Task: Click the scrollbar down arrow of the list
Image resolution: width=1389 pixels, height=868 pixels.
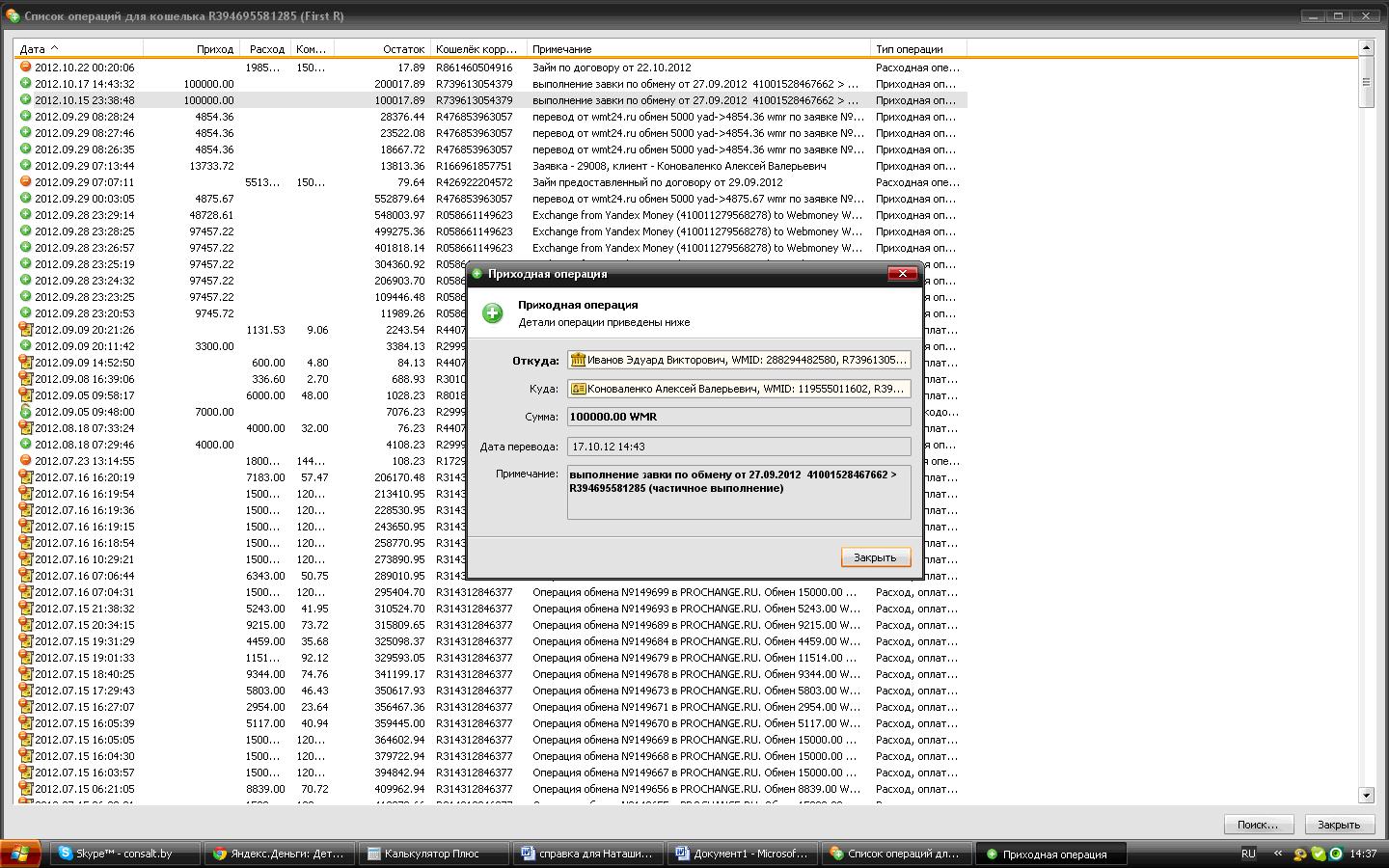Action: tap(1366, 795)
